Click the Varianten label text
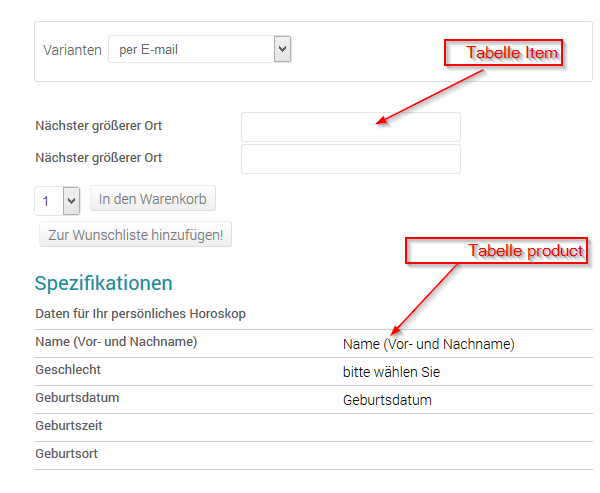The image size is (600, 493). click(x=72, y=50)
